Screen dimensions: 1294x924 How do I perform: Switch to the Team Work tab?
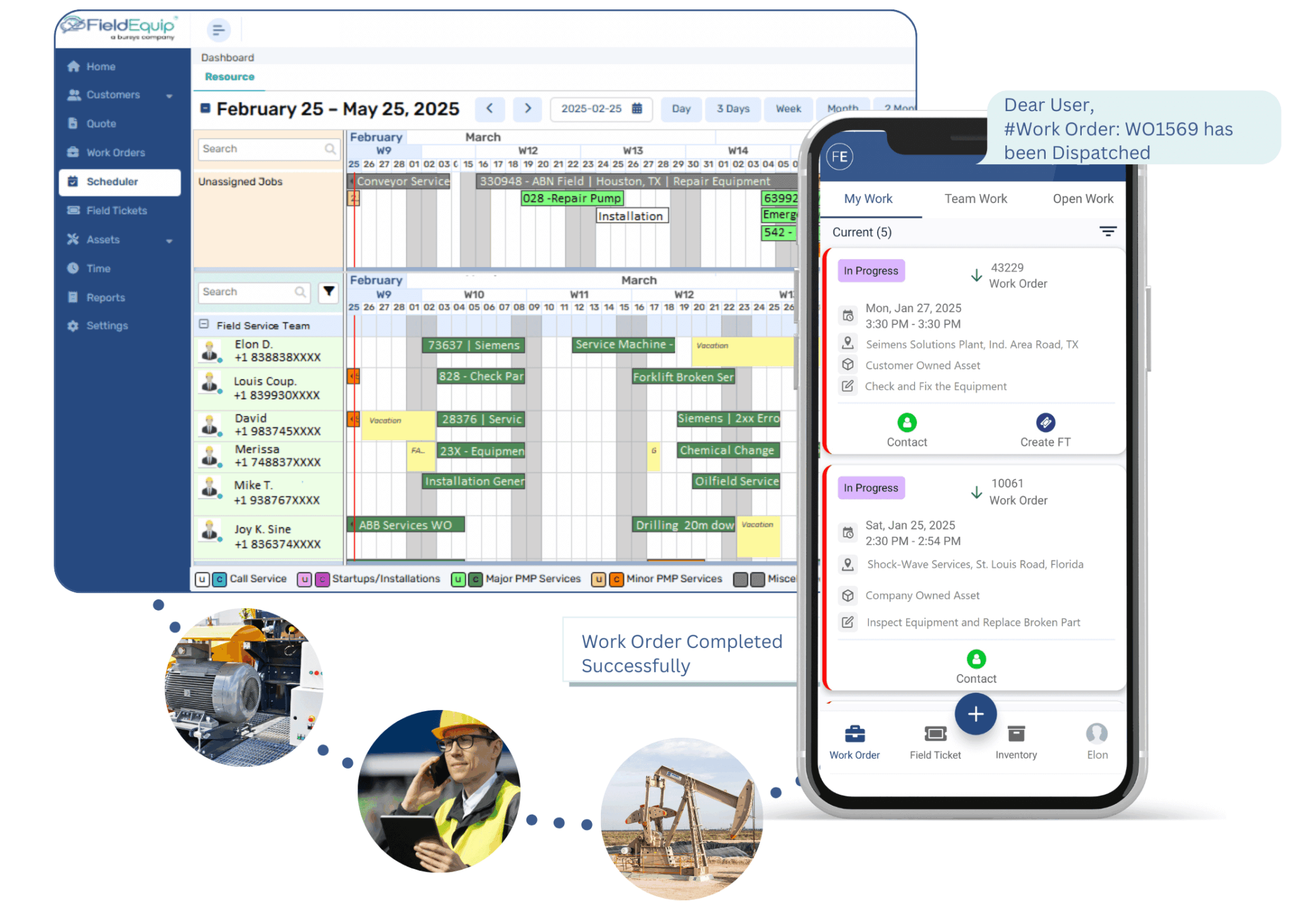click(x=976, y=198)
